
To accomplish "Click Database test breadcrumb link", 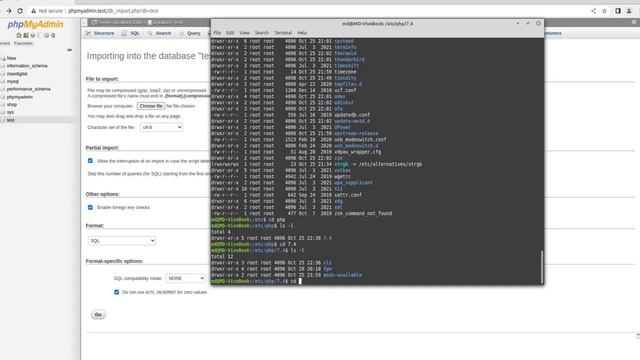I will (165, 22).
